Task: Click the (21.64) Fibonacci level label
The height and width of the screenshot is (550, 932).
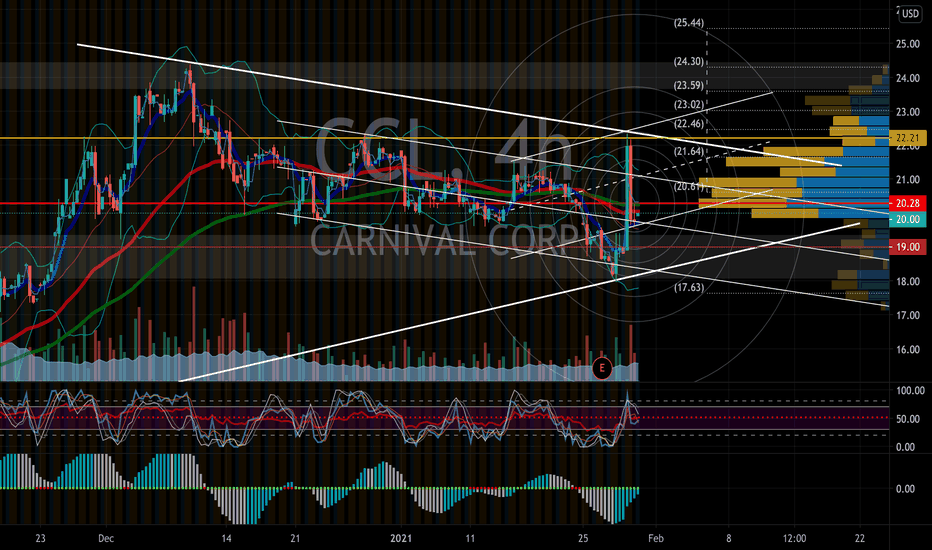Action: pos(689,152)
